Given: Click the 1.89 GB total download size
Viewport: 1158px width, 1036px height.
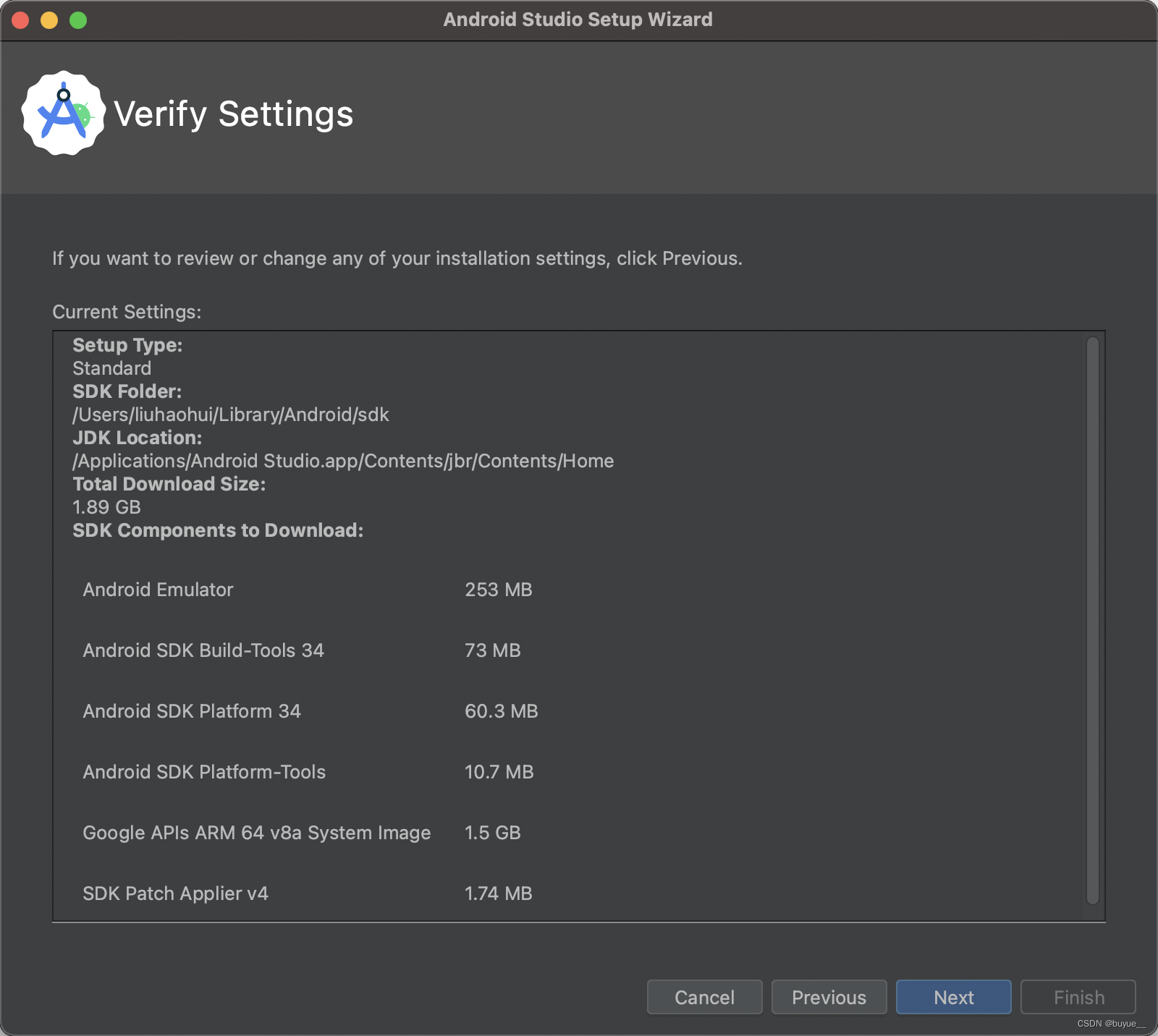Looking at the screenshot, I should pos(106,507).
